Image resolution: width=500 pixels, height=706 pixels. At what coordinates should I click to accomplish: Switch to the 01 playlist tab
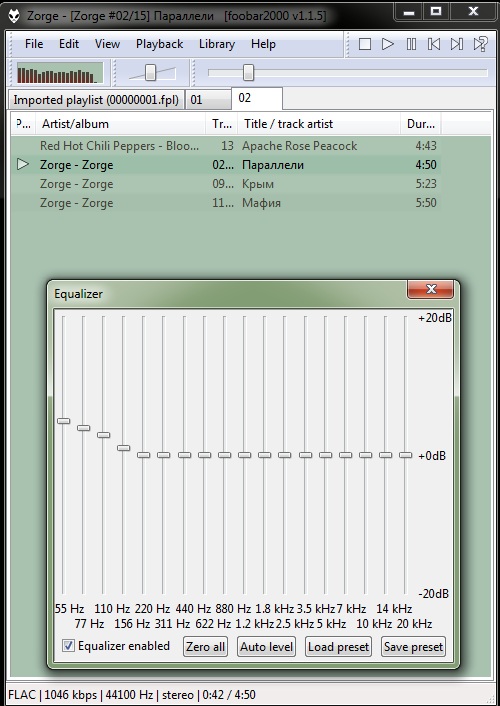208,100
